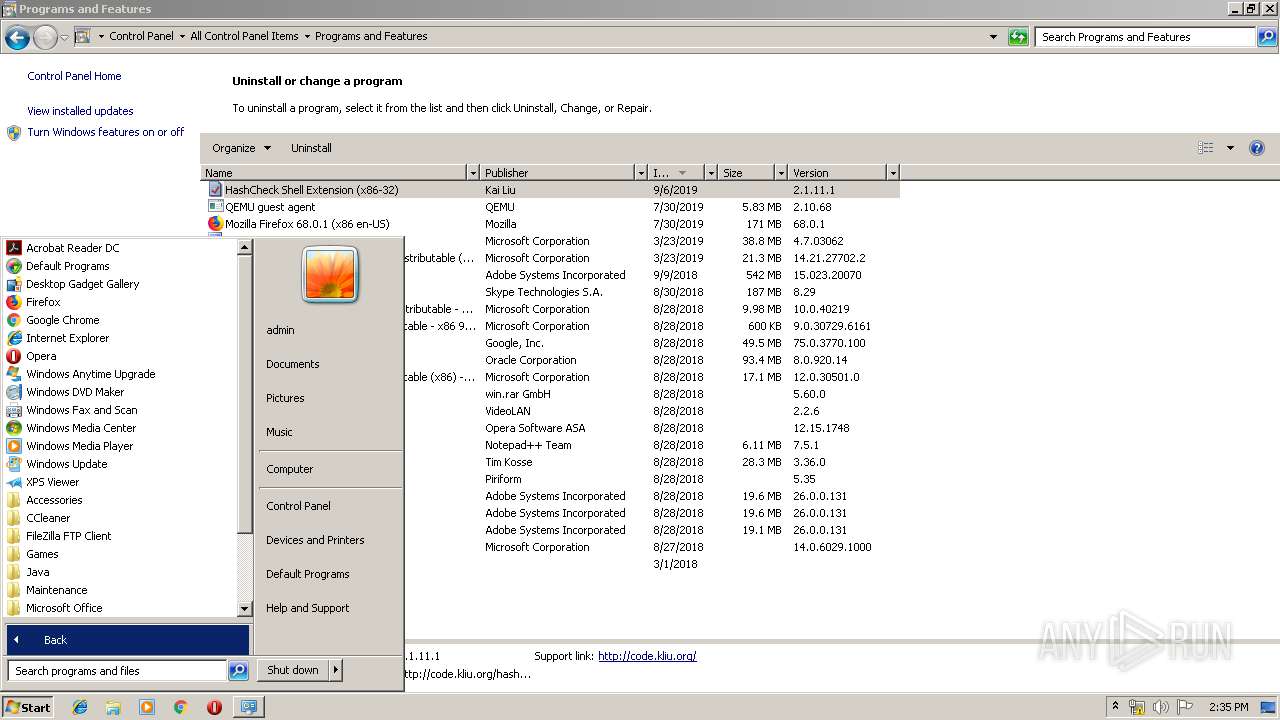Launch Firefox from the Start menu list

tap(43, 302)
